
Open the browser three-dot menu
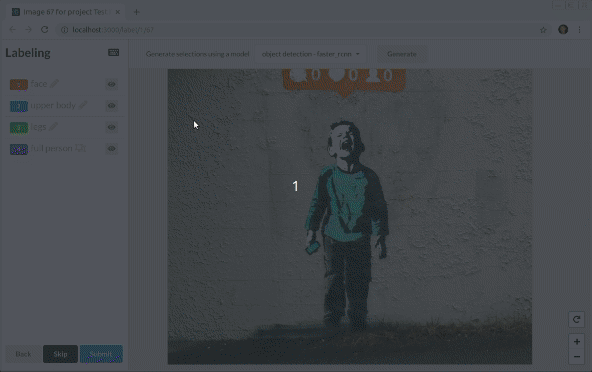click(x=579, y=29)
